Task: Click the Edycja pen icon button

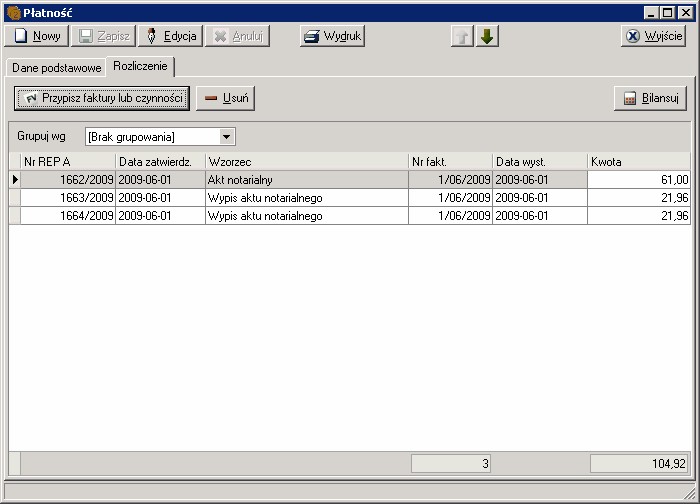Action: (x=170, y=36)
